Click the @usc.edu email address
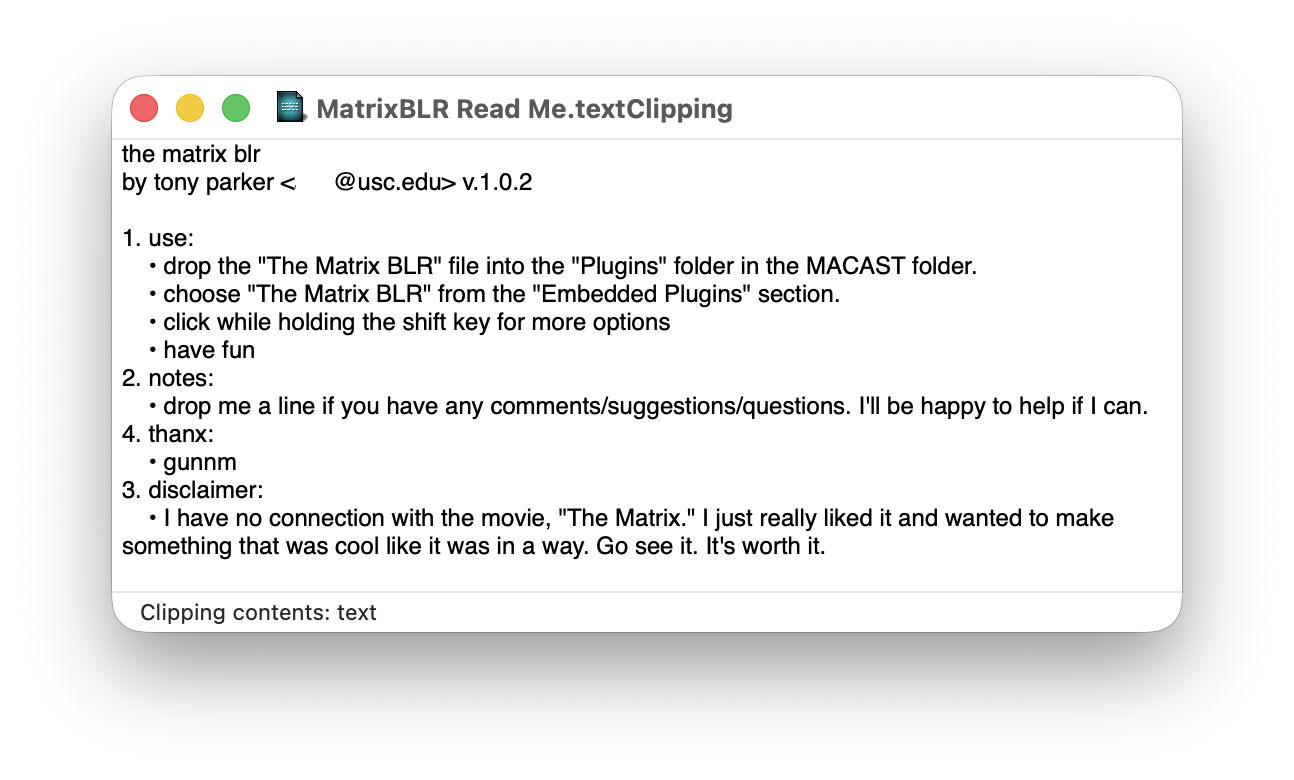 [x=394, y=183]
